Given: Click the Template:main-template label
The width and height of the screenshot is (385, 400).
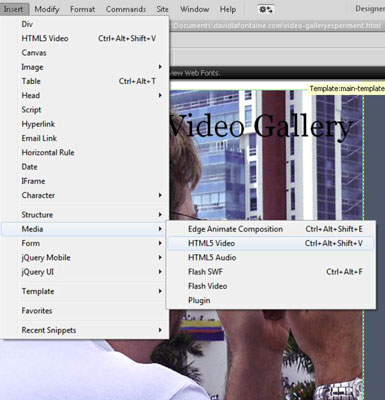Looking at the screenshot, I should [346, 89].
